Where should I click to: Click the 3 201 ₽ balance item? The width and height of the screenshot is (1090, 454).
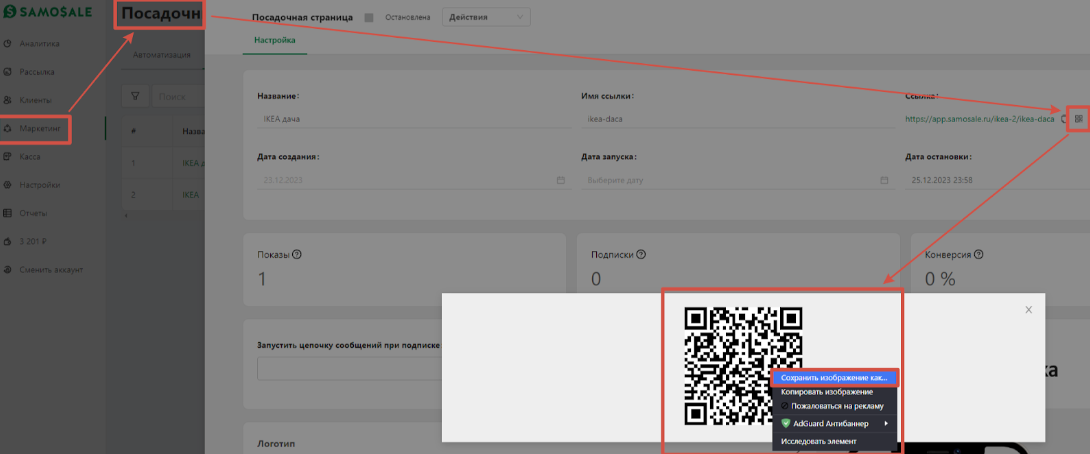[x=31, y=242]
